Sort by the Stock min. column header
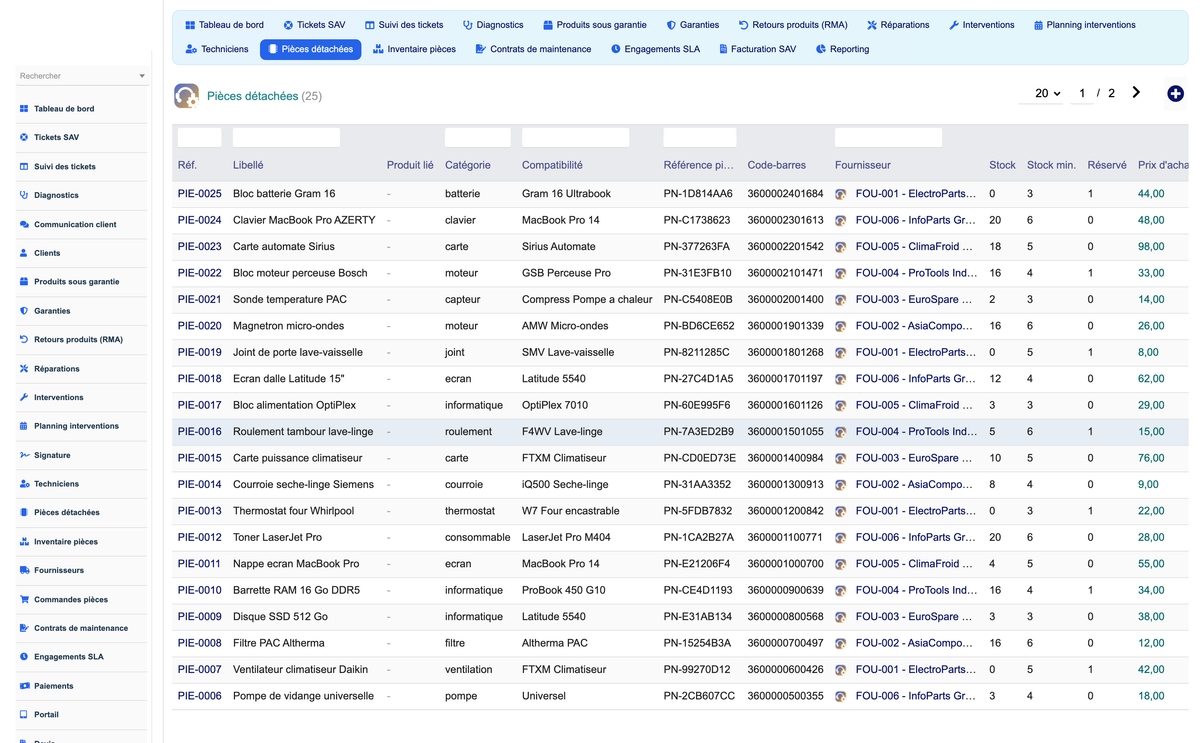This screenshot has height=743, width=1200. coord(1051,165)
